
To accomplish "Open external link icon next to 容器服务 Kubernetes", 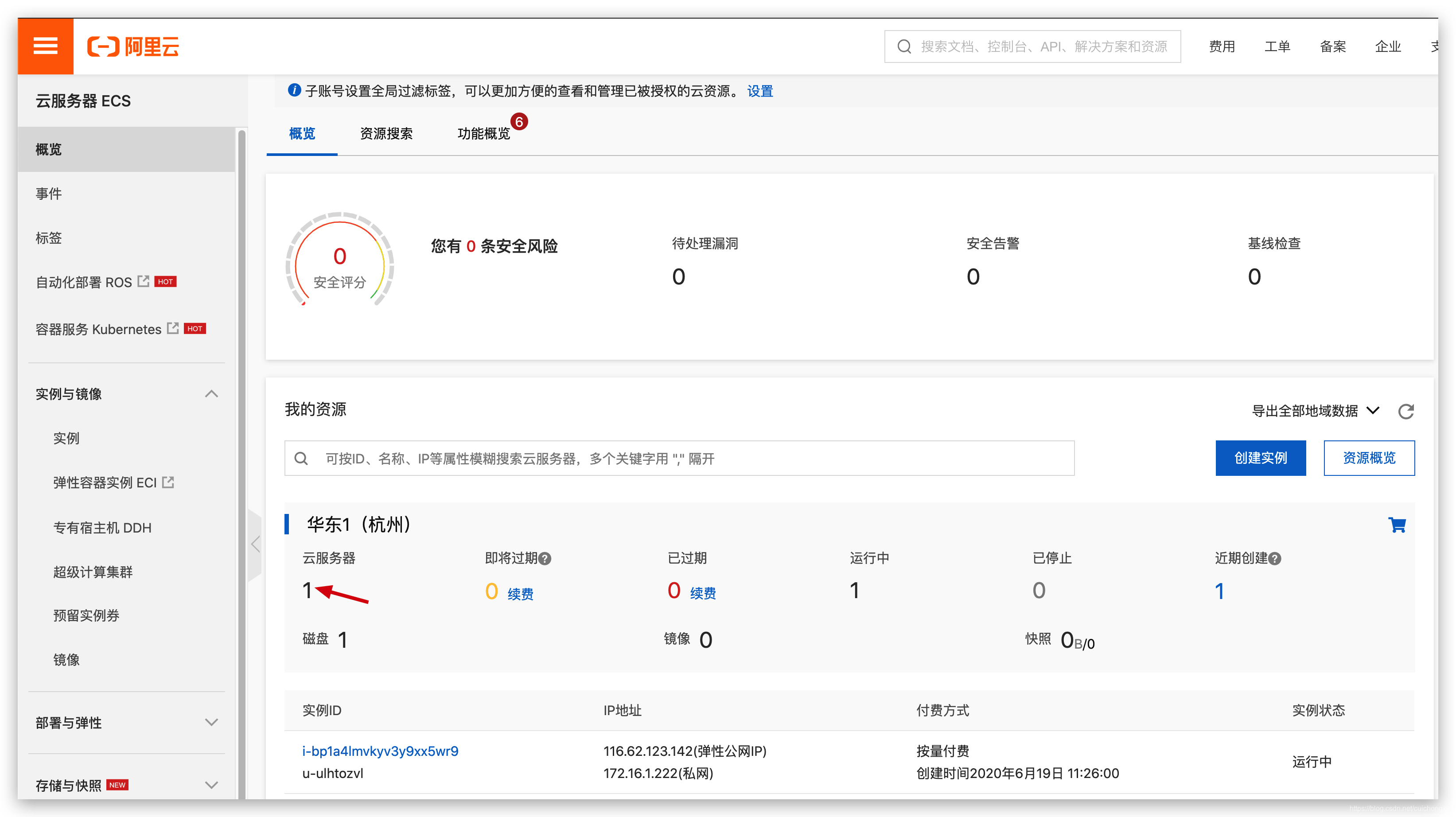I will pyautogui.click(x=173, y=328).
